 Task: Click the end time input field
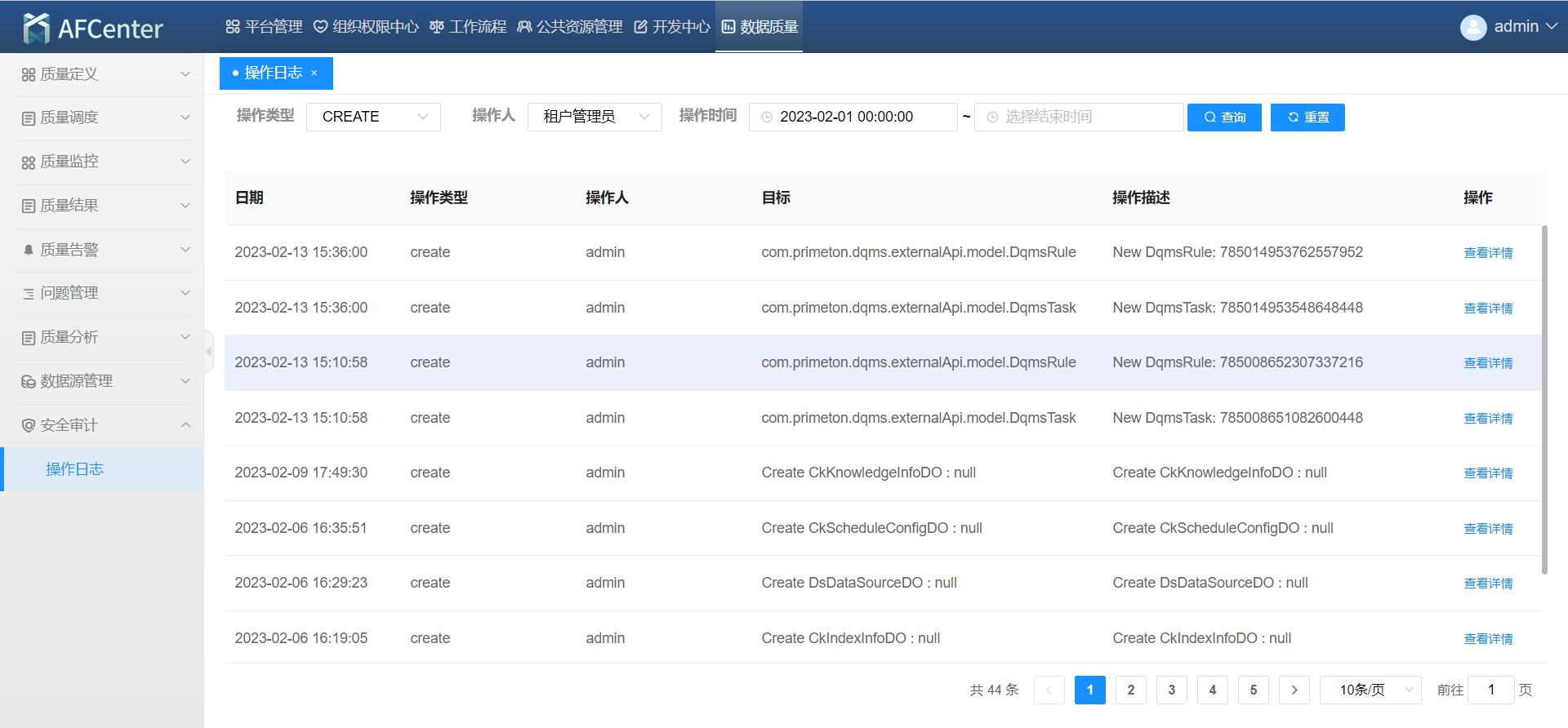[1078, 117]
